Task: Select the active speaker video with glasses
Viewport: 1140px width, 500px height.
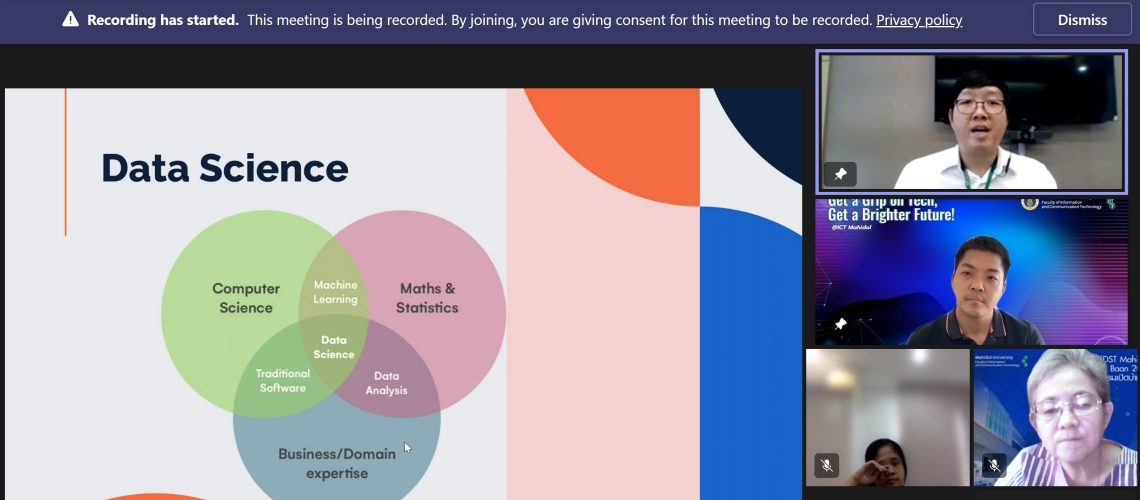Action: click(971, 120)
